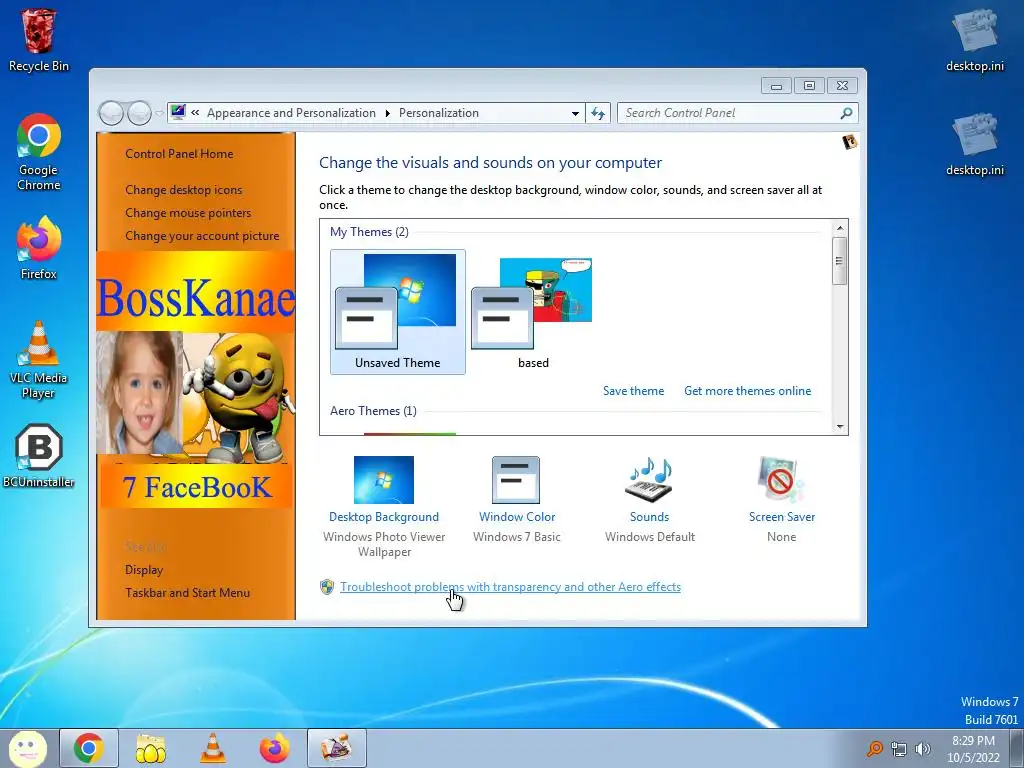This screenshot has width=1024, height=768.
Task: Click the themes list scroll up arrow
Action: coord(840,228)
